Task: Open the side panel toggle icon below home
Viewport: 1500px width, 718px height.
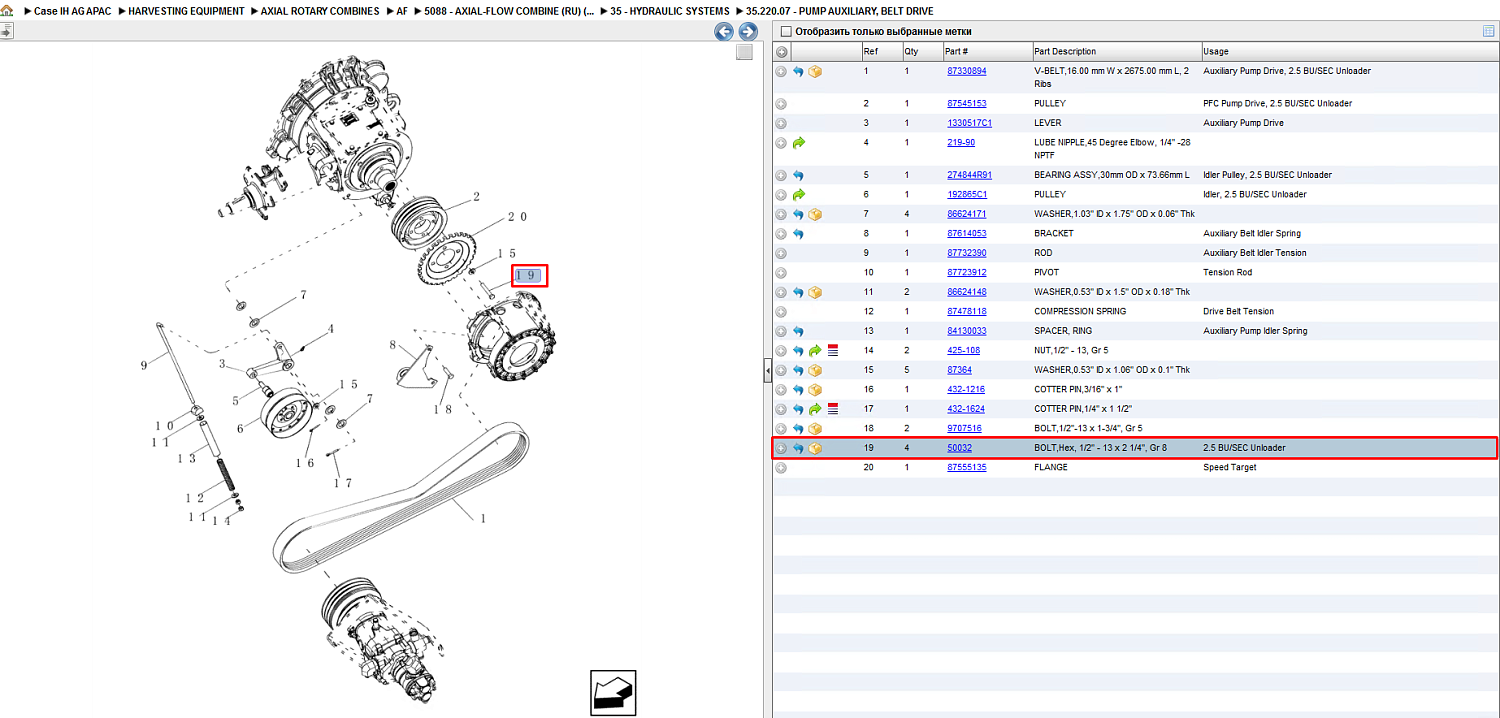Action: [x=7, y=31]
